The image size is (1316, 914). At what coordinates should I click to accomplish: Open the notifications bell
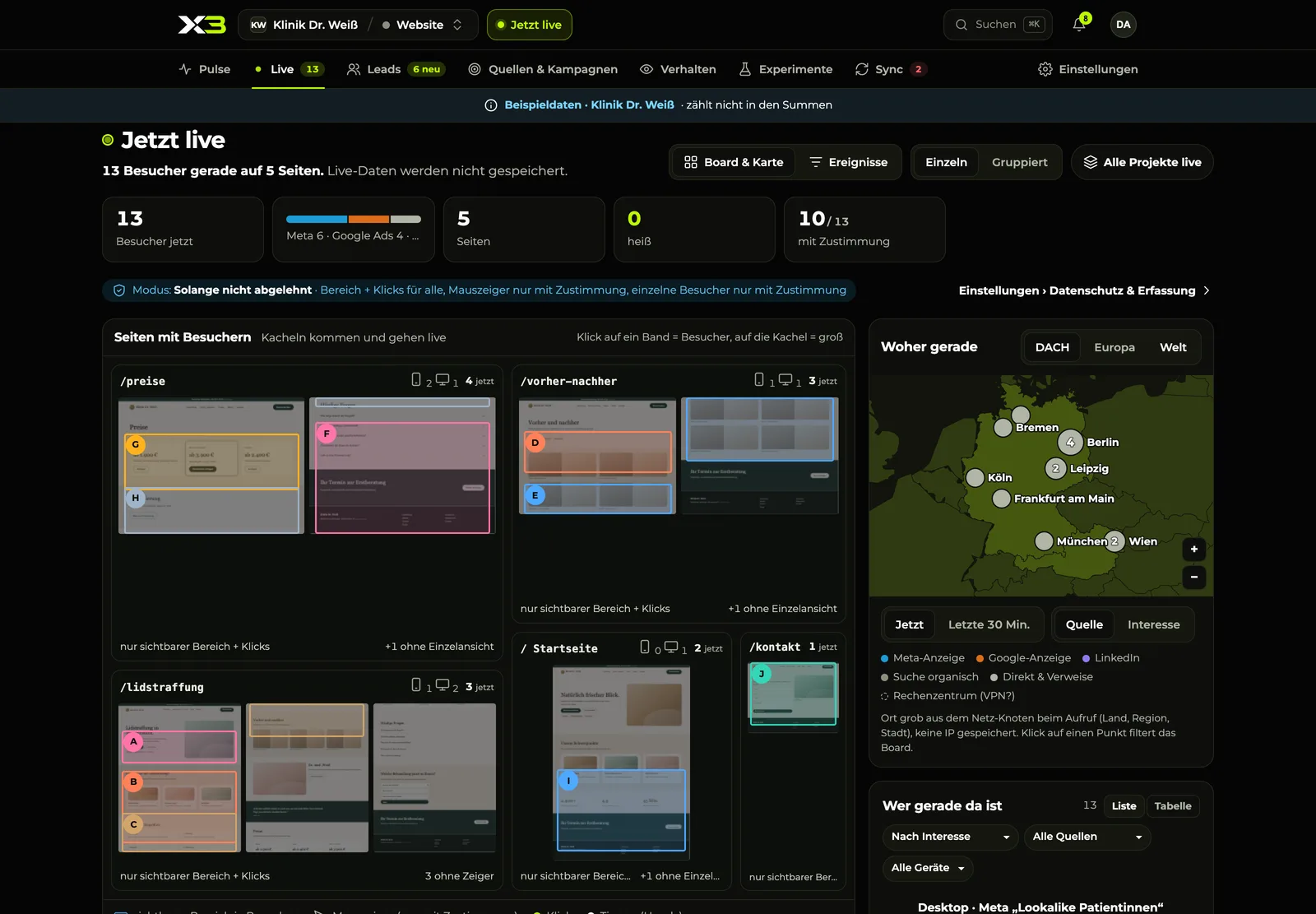[x=1079, y=25]
